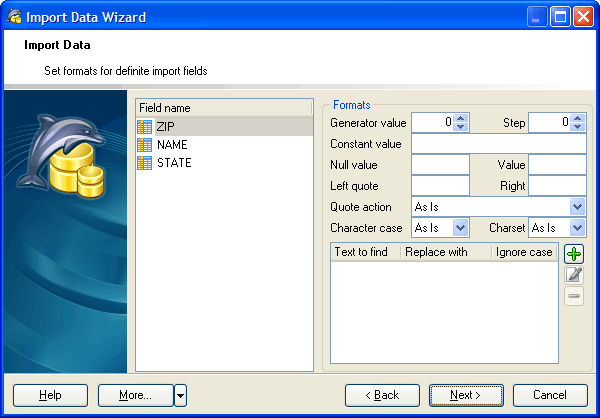Open the arrow menu beside More button
The image size is (600, 418).
[x=180, y=395]
